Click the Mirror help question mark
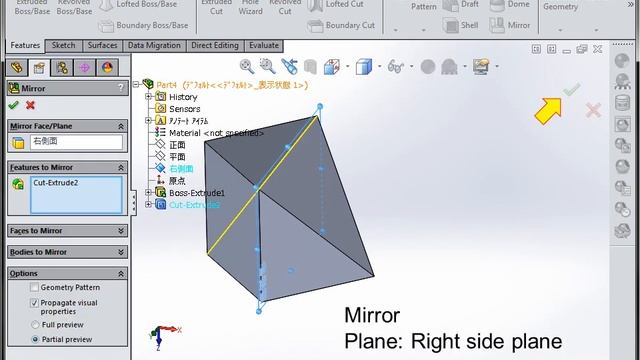The width and height of the screenshot is (640, 360). [x=121, y=88]
